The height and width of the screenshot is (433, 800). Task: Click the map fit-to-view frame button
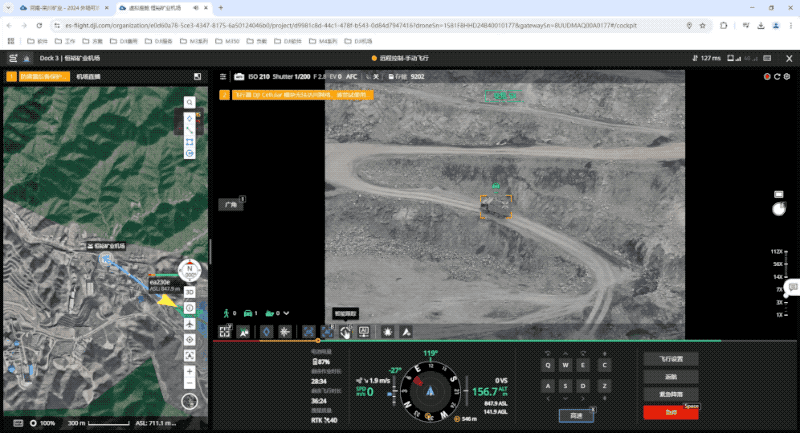(189, 355)
